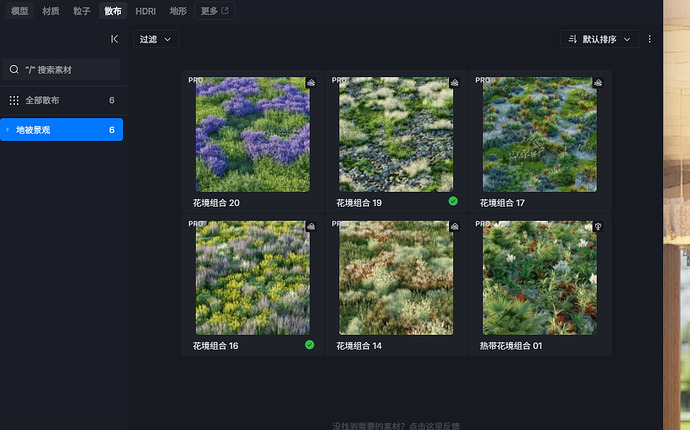
Task: Open the 默认排序 sort dropdown
Action: click(x=599, y=39)
